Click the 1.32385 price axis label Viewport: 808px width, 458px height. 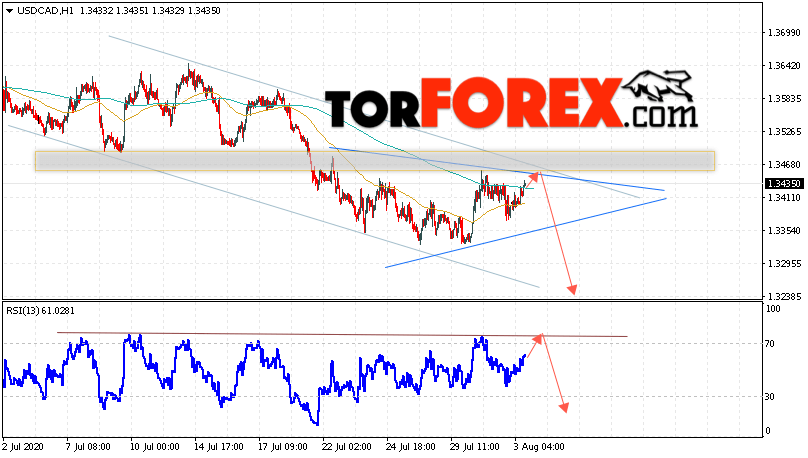click(x=784, y=297)
